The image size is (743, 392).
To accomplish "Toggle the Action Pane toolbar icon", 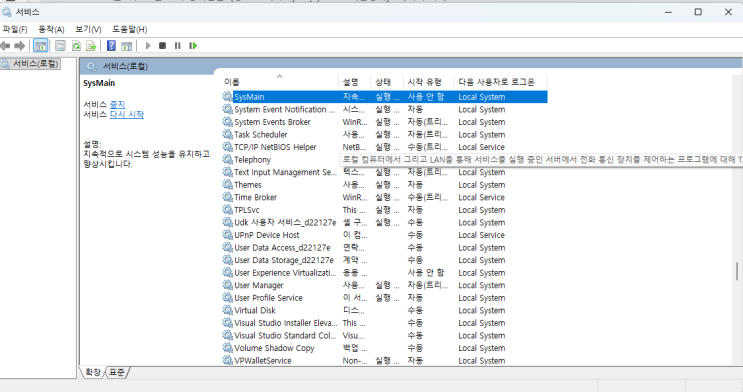I will coord(127,46).
